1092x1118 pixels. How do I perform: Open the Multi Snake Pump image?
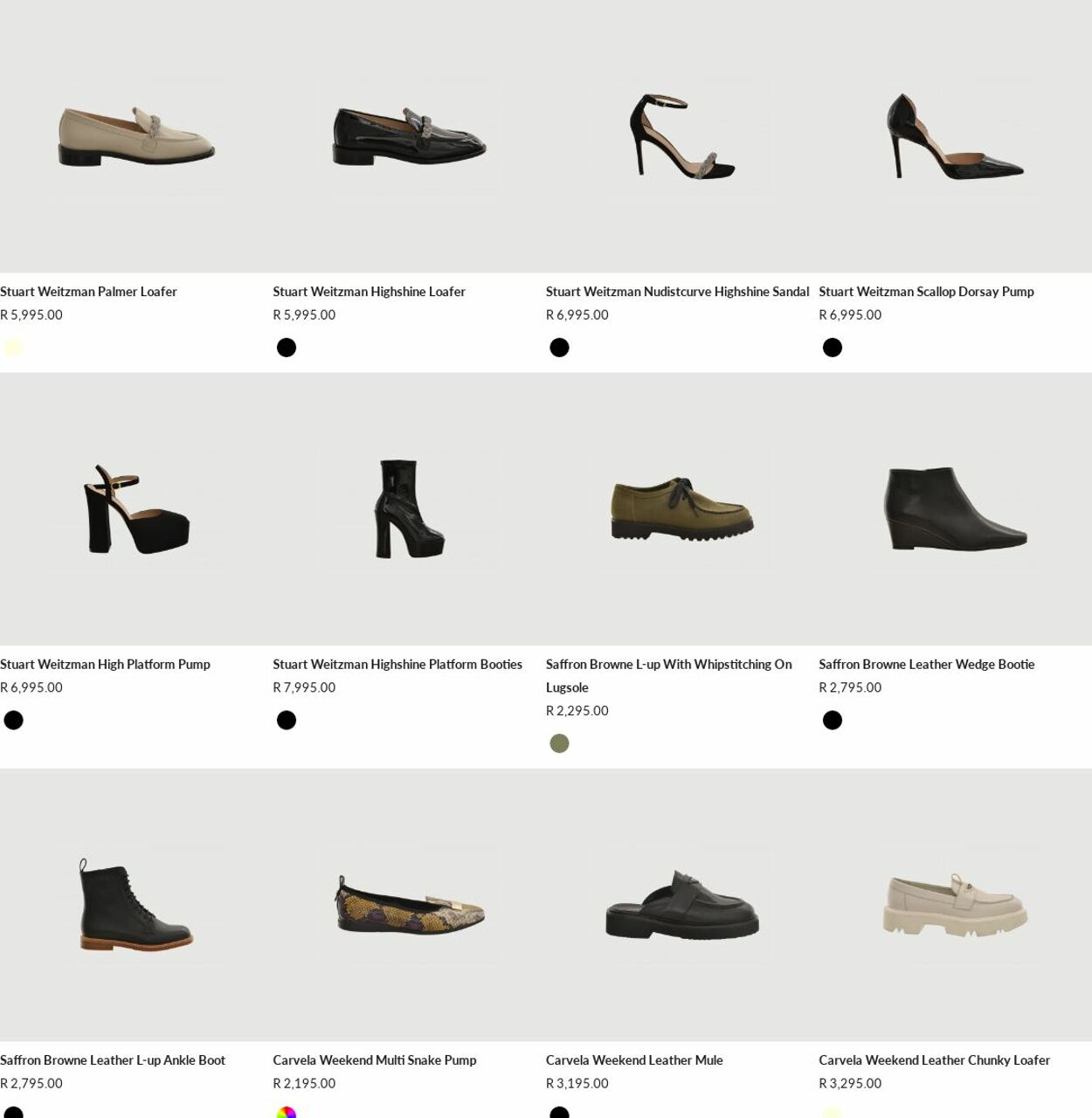pyautogui.click(x=409, y=905)
